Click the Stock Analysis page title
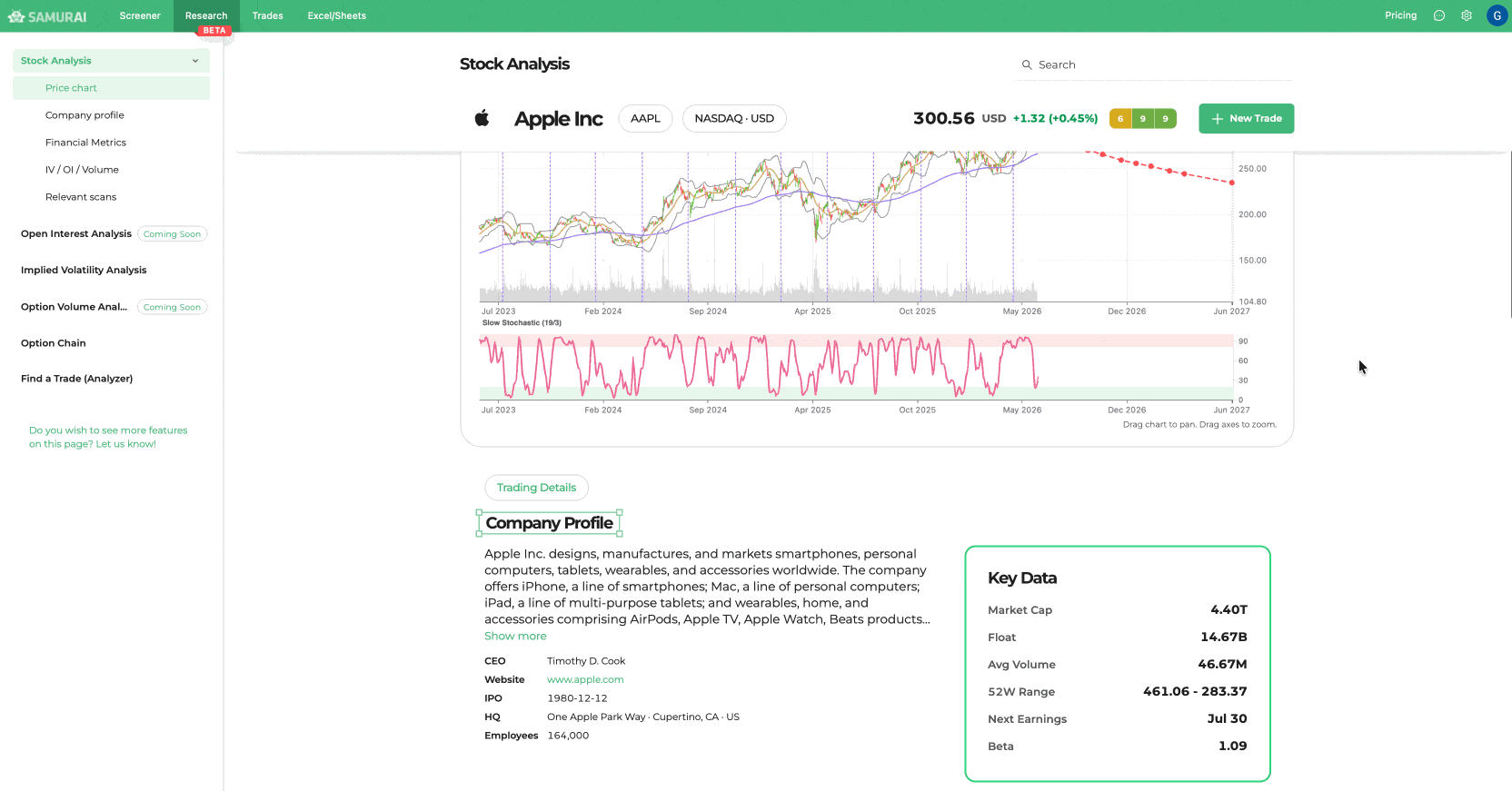The image size is (1512, 791). pyautogui.click(x=514, y=64)
